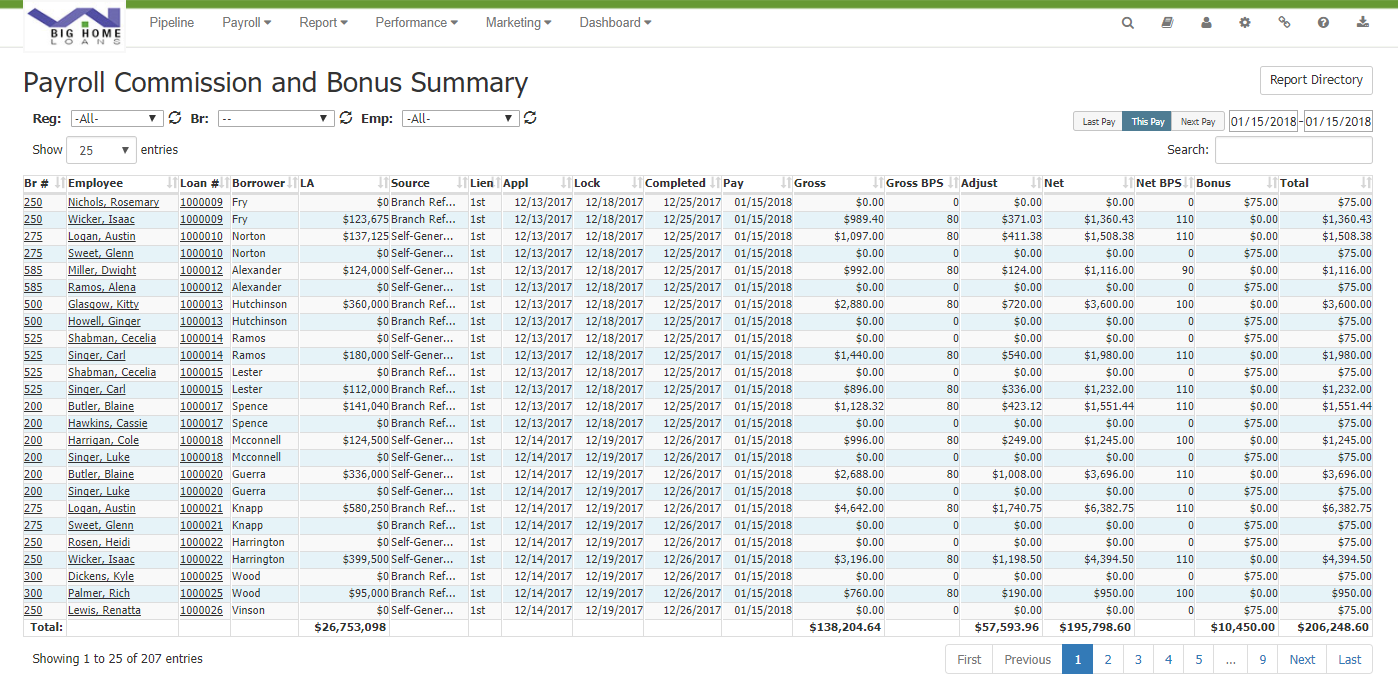Open the Br dropdown
The image size is (1398, 691).
coord(276,118)
